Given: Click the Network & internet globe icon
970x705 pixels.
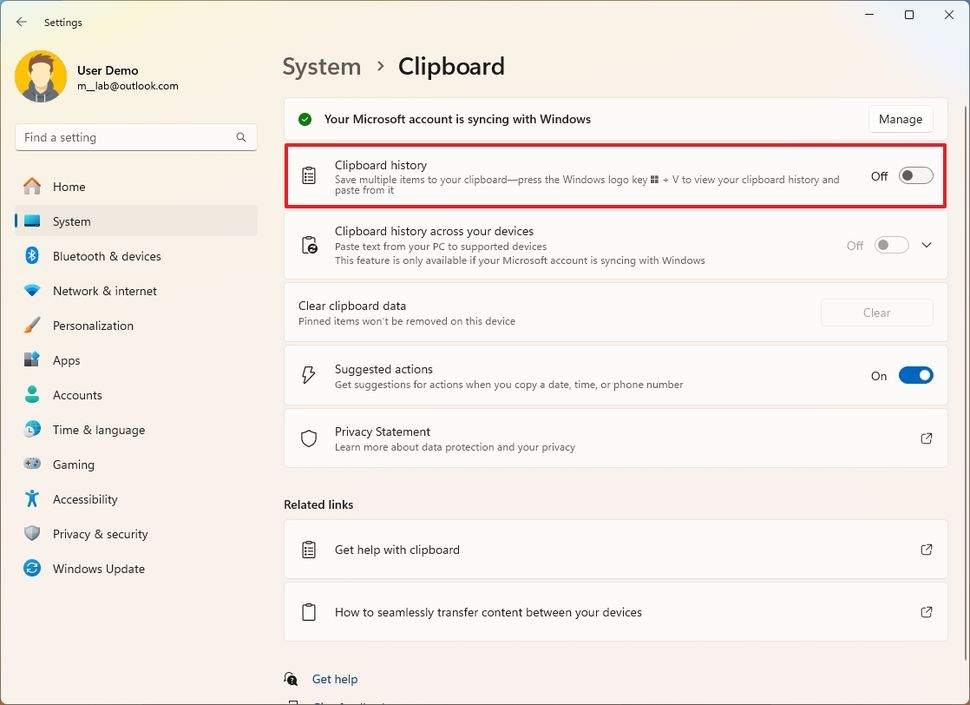Looking at the screenshot, I should (32, 291).
